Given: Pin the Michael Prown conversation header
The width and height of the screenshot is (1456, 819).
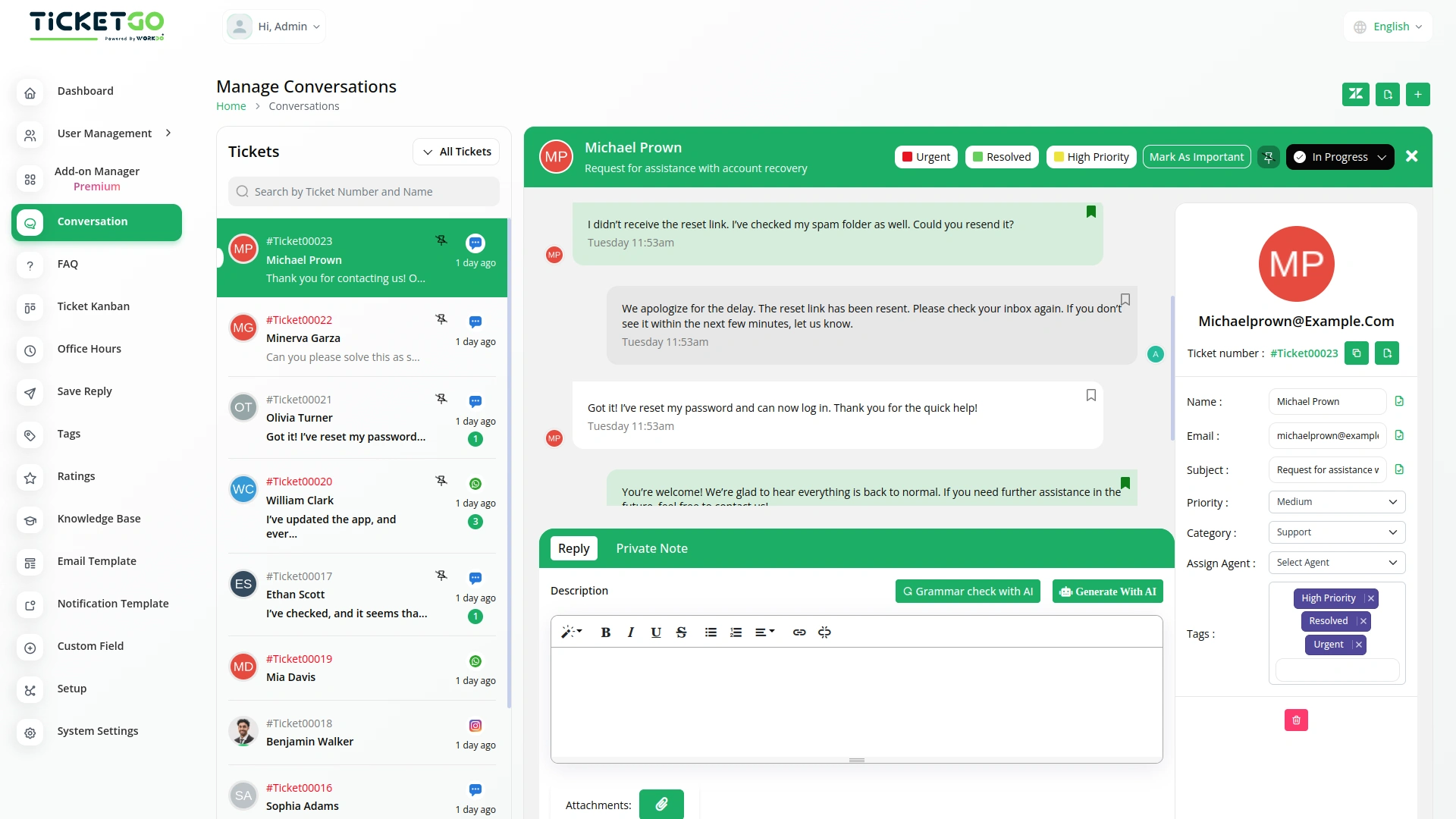Looking at the screenshot, I should click(x=1268, y=156).
